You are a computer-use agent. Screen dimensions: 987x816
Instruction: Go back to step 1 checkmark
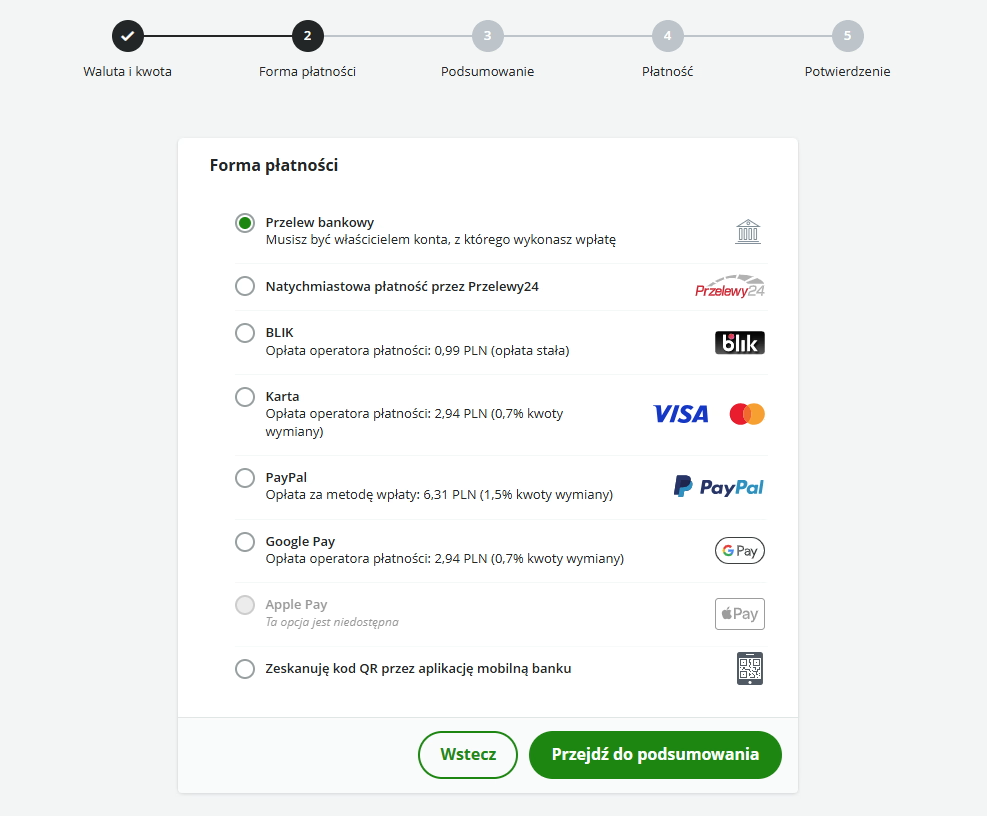pyautogui.click(x=128, y=36)
